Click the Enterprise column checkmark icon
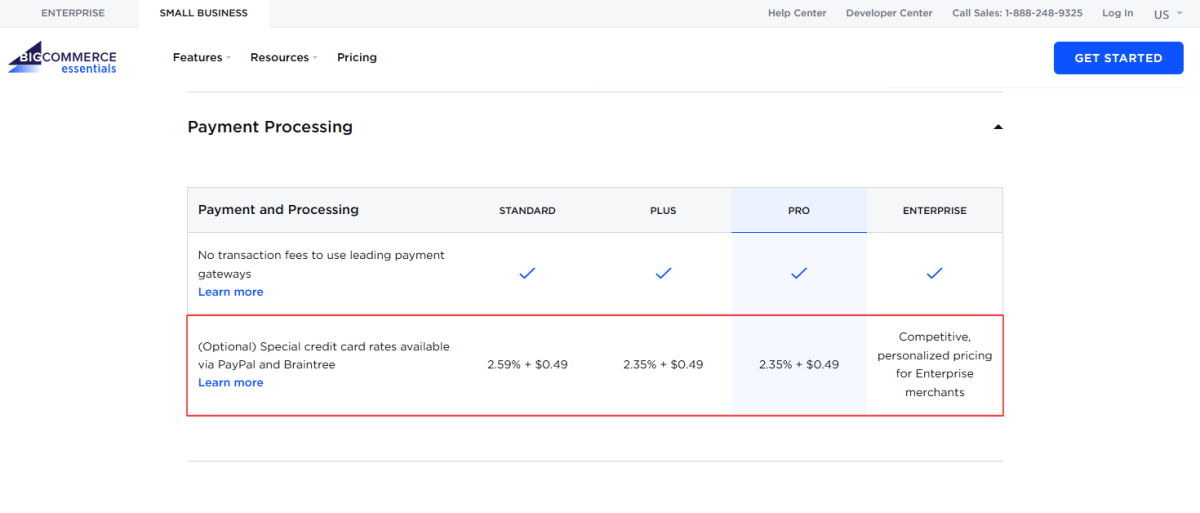Viewport: 1200px width, 513px height. (935, 273)
